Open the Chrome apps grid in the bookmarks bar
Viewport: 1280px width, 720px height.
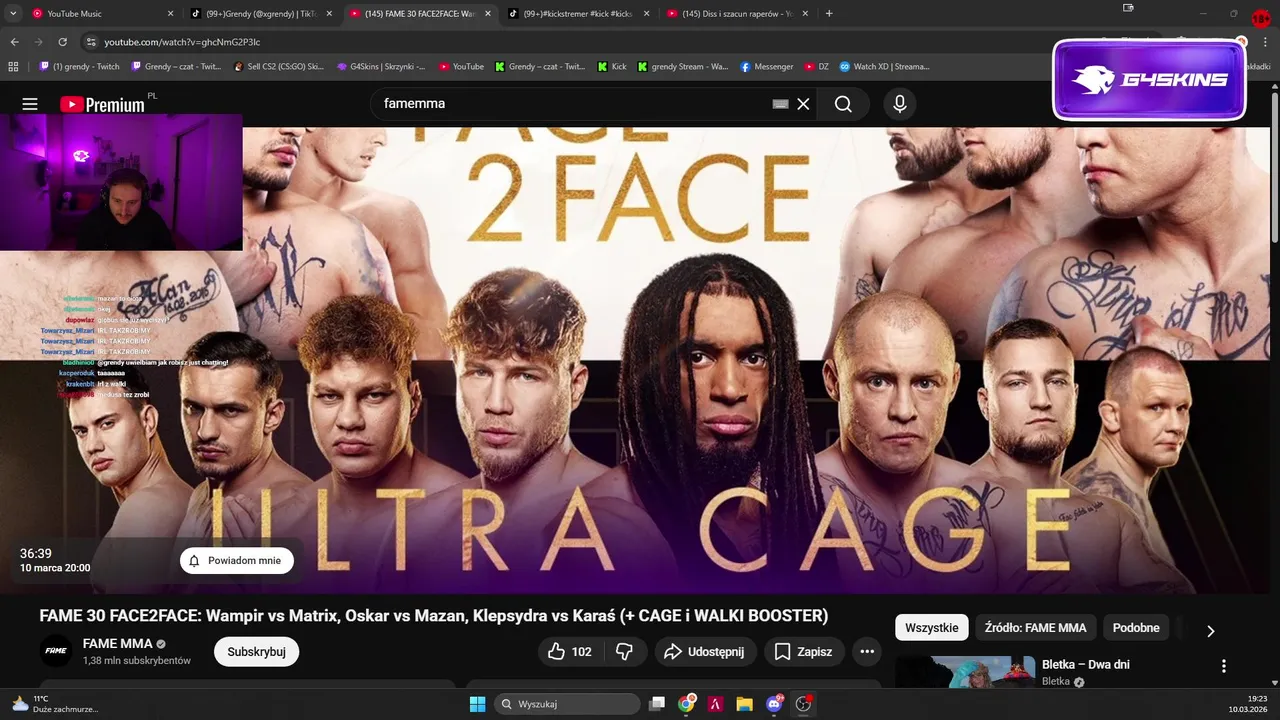tap(13, 67)
